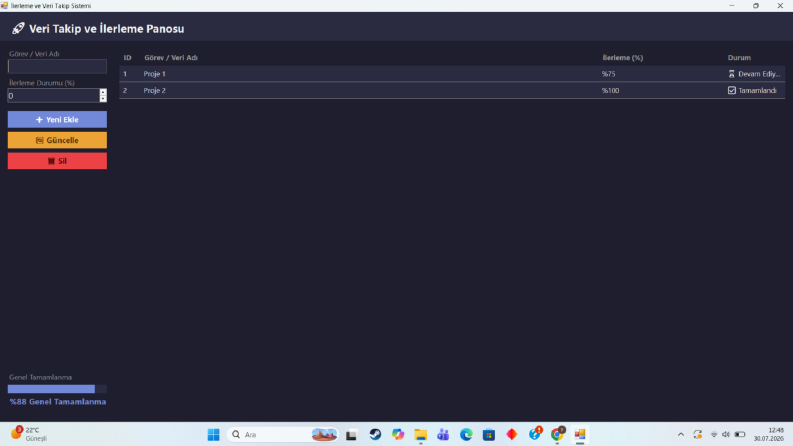Open the blue app with notification badge
This screenshot has height=446, width=793.
click(x=535, y=433)
